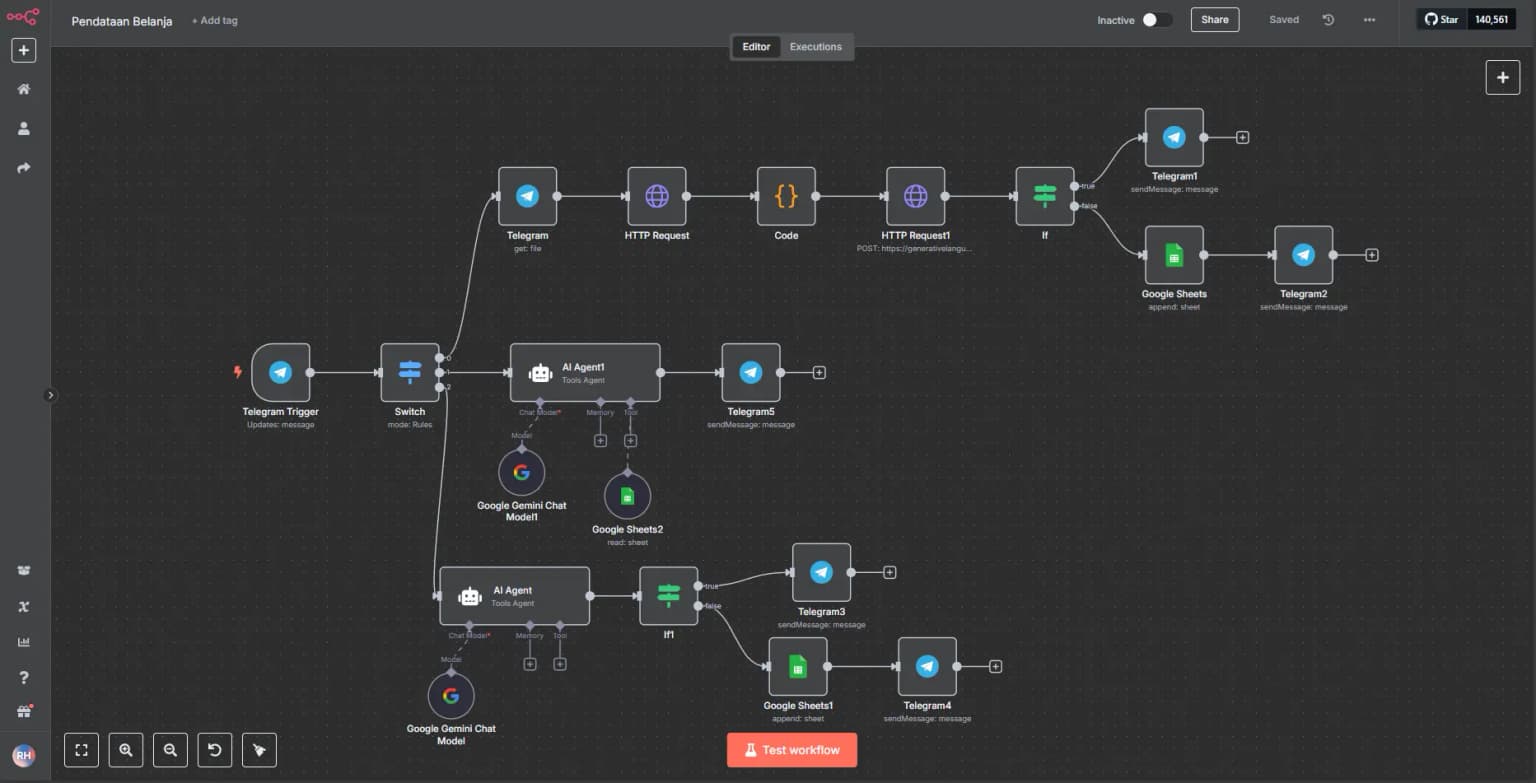1536x783 pixels.
Task: Switch to the Editor tab
Action: (757, 47)
